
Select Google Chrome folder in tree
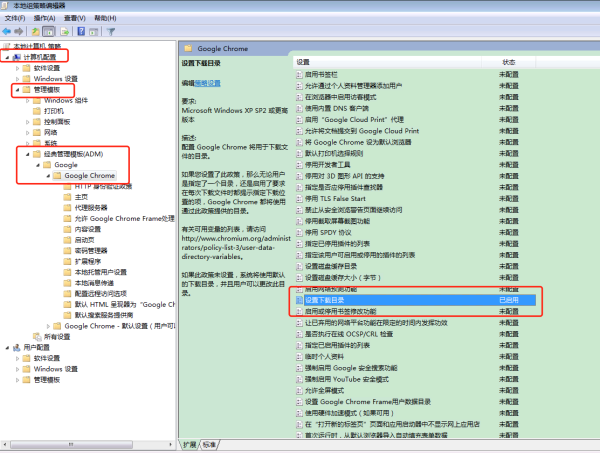click(x=89, y=176)
